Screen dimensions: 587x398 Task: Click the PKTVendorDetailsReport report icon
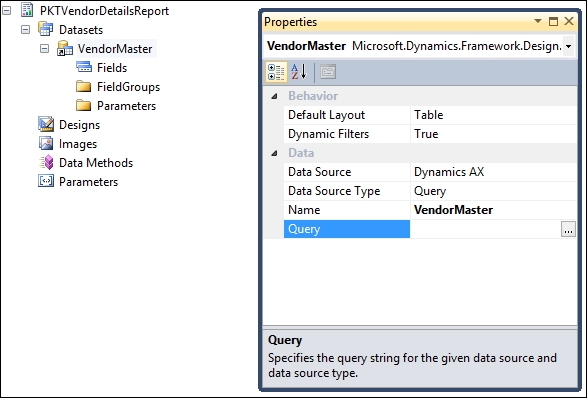click(27, 10)
